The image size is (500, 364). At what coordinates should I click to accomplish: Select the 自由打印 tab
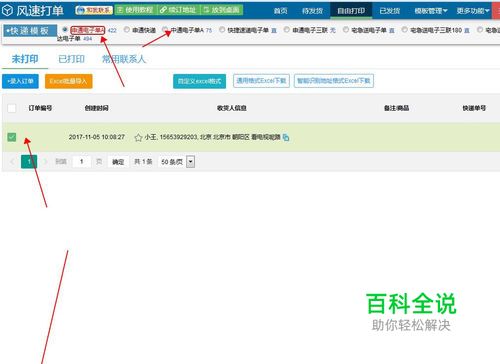(x=351, y=11)
